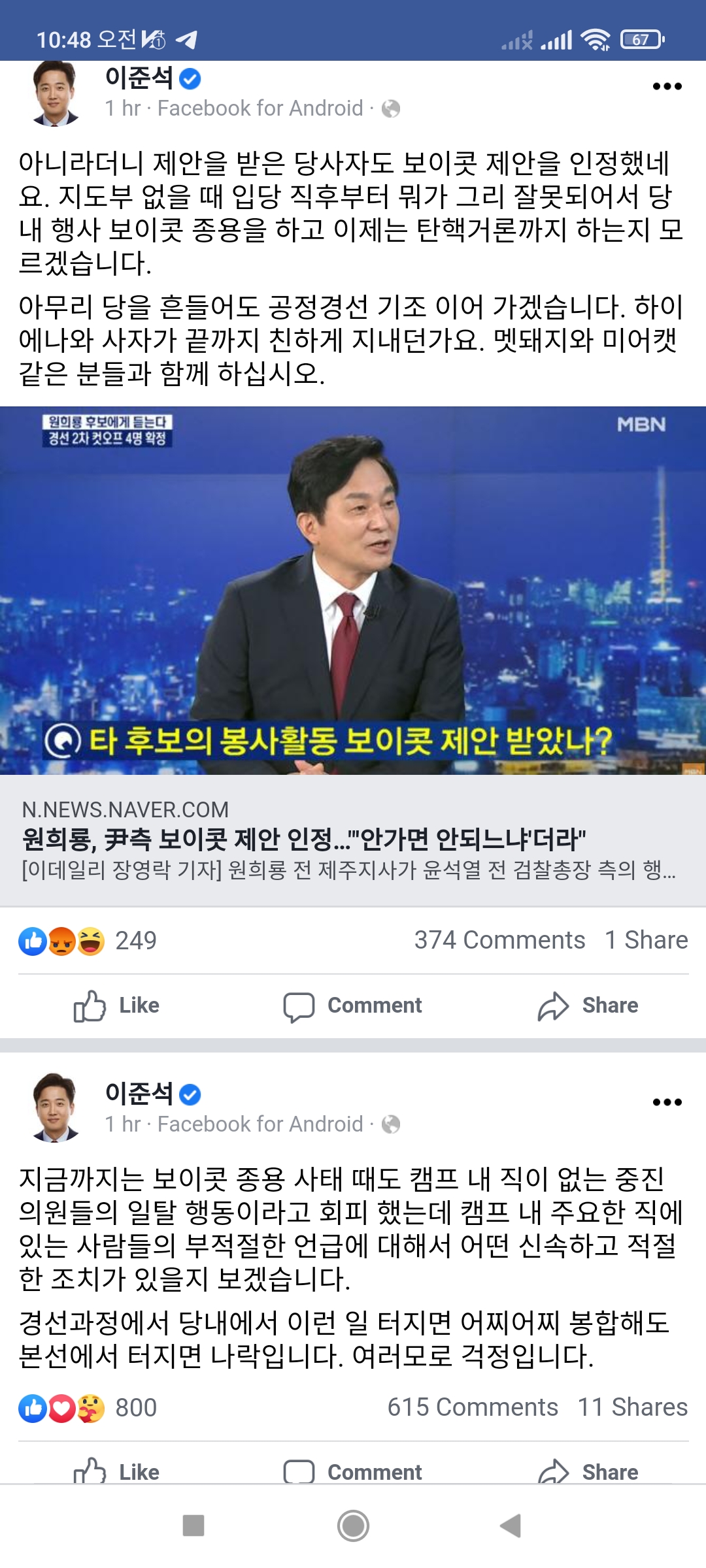Tap the blue verified badge on the first post

pos(190,78)
